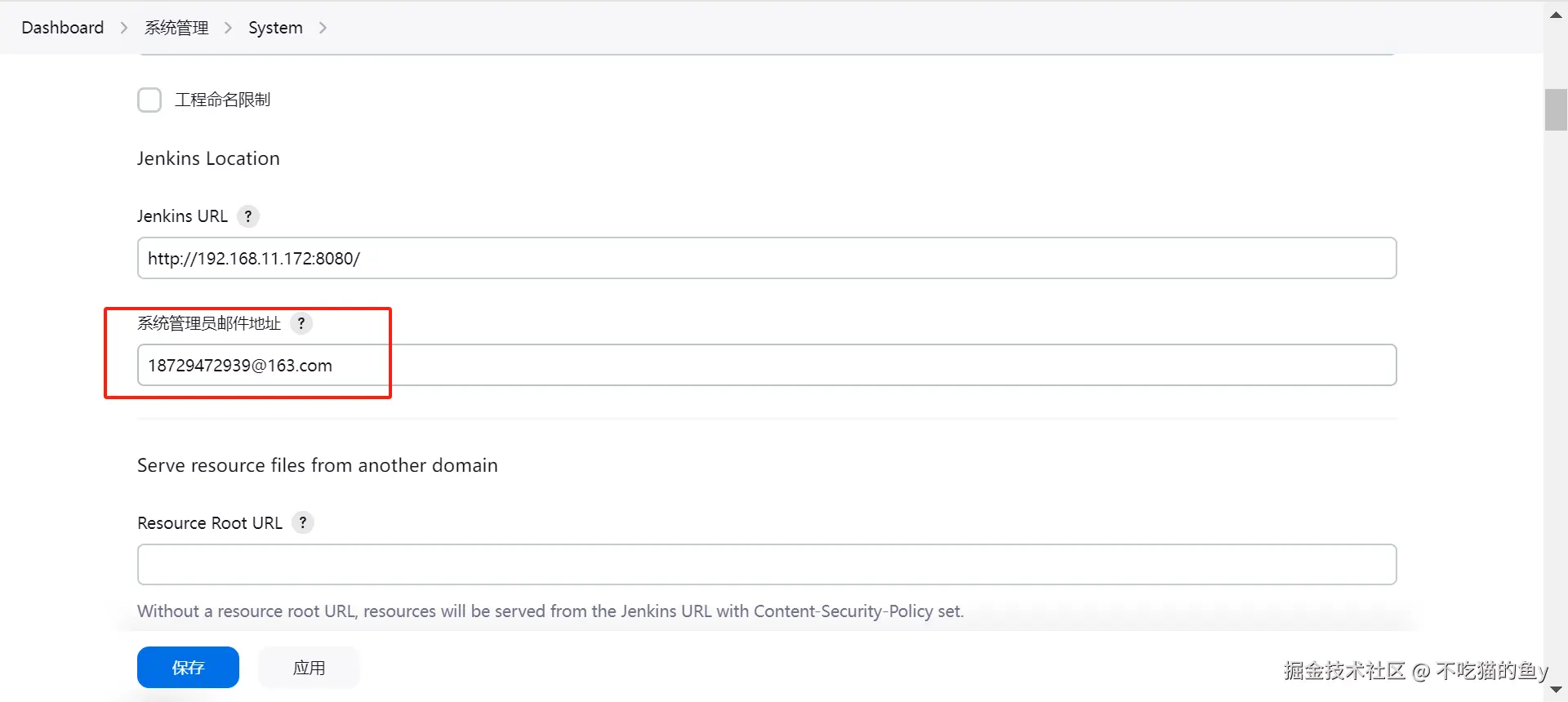Click scrollbar up arrow
1568x702 pixels.
click(x=1556, y=15)
